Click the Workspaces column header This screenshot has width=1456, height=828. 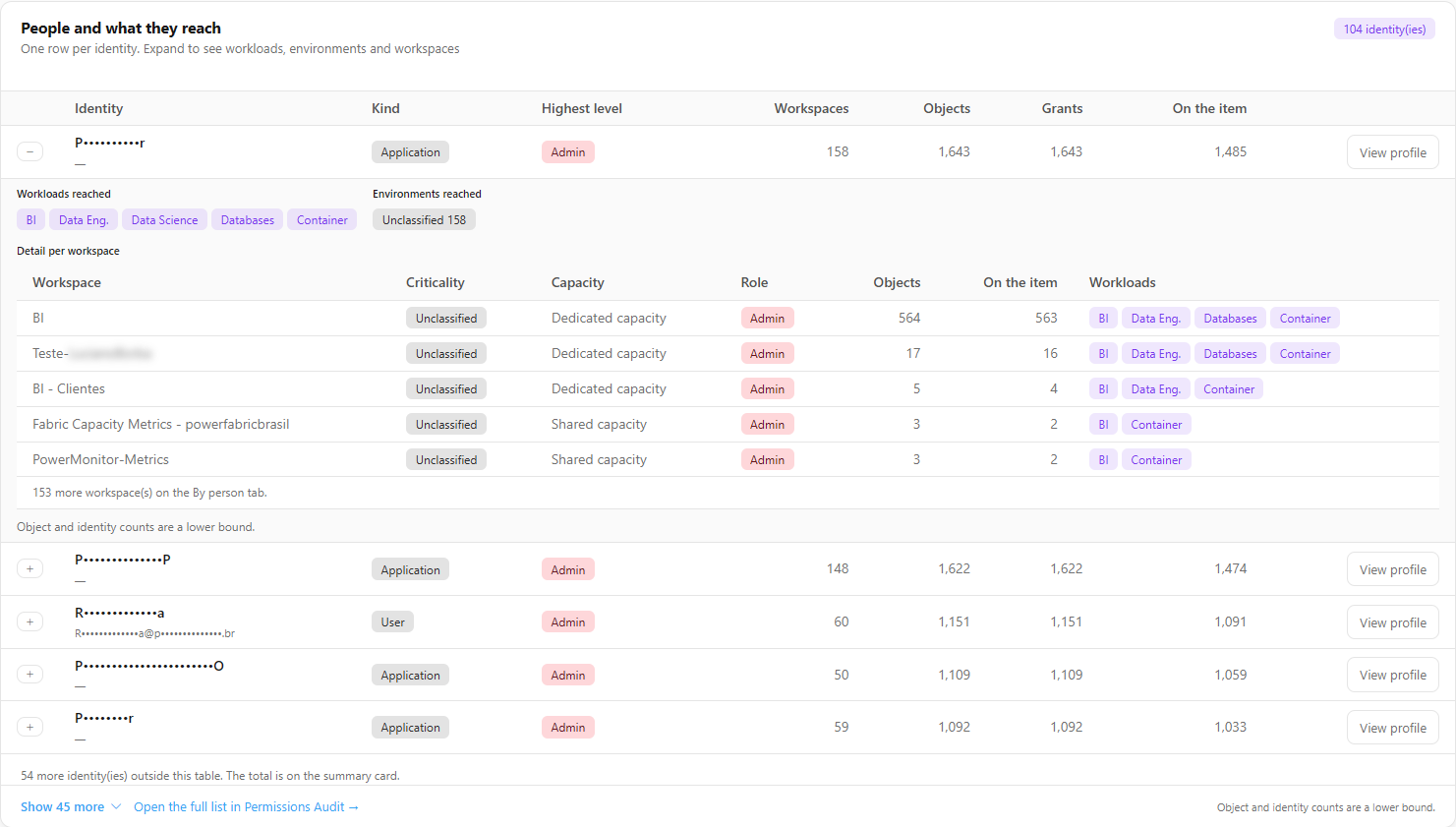click(x=811, y=108)
